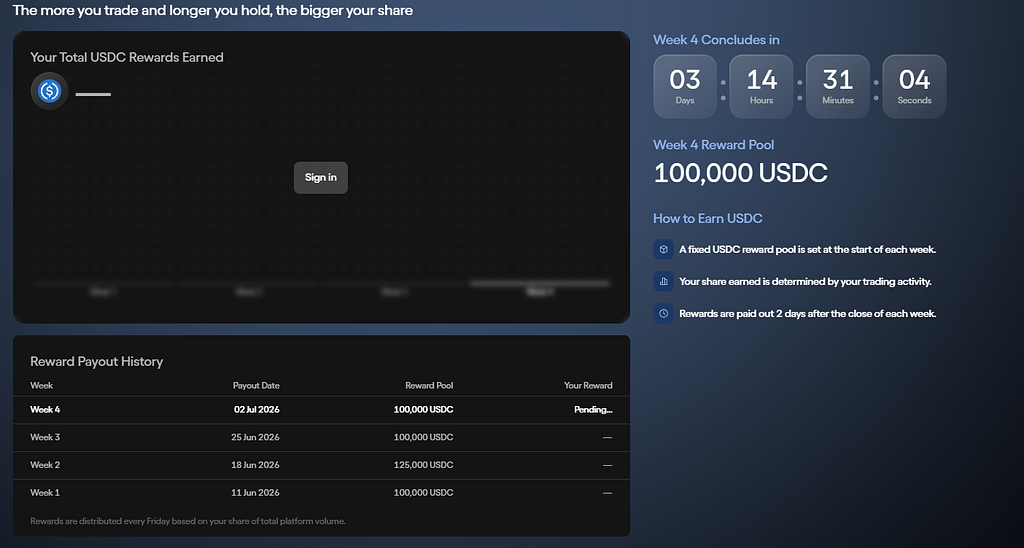The height and width of the screenshot is (548, 1024).
Task: Click the Reward Payout History heading
Action: 97,362
